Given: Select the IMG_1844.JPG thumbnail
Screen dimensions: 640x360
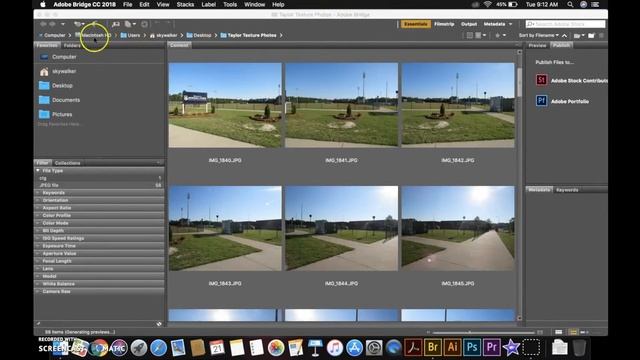Looking at the screenshot, I should (341, 228).
